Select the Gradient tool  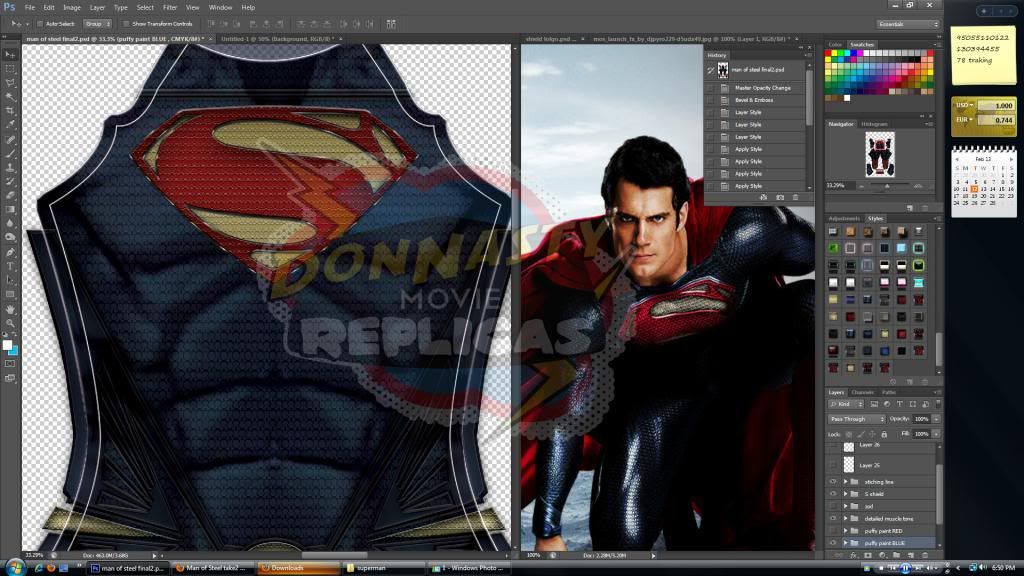pos(10,210)
